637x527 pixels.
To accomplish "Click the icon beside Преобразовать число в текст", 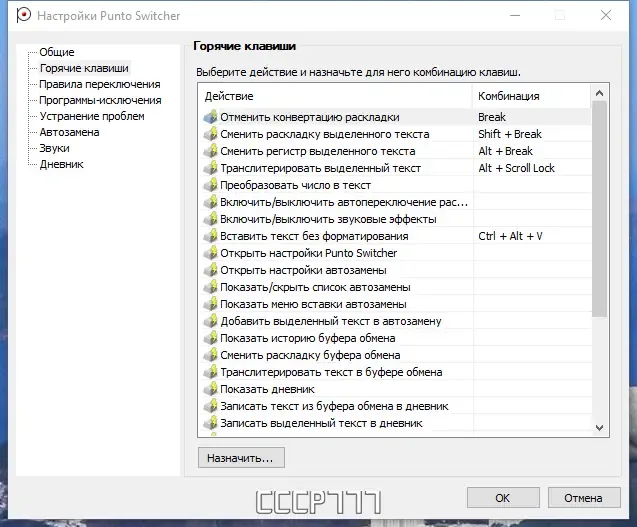I will [210, 185].
